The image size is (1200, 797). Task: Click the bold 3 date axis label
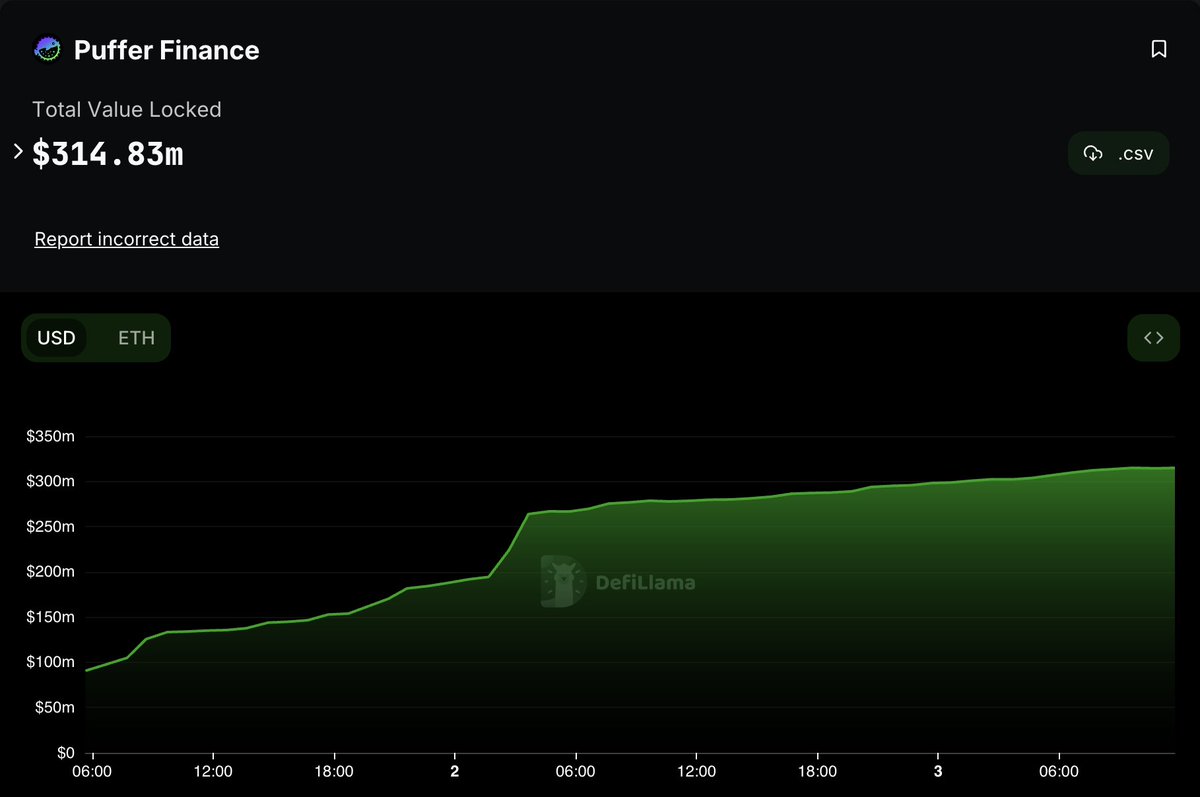click(x=938, y=772)
